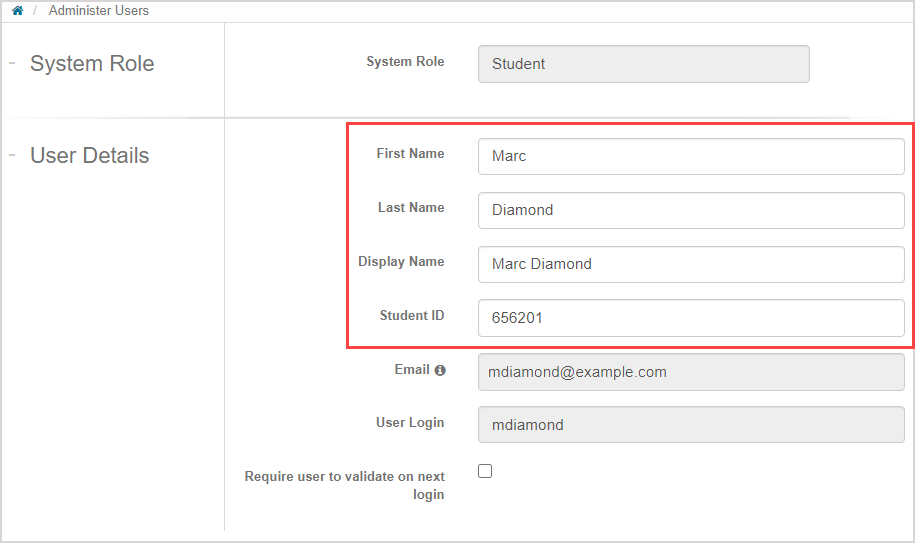The height and width of the screenshot is (543, 915).
Task: Click the 'Require user to validate' label text
Action: pyautogui.click(x=345, y=485)
